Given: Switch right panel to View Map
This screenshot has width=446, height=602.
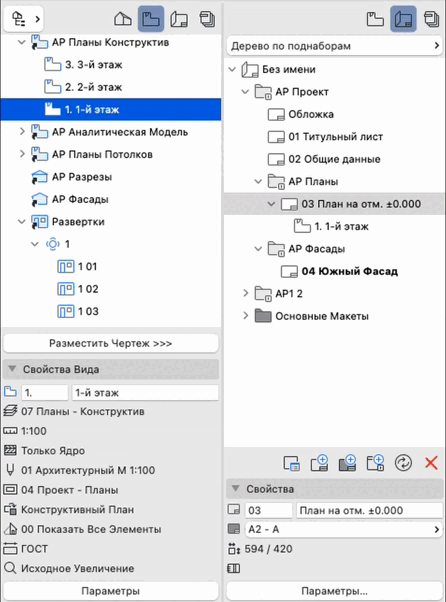Looking at the screenshot, I should pos(375,19).
